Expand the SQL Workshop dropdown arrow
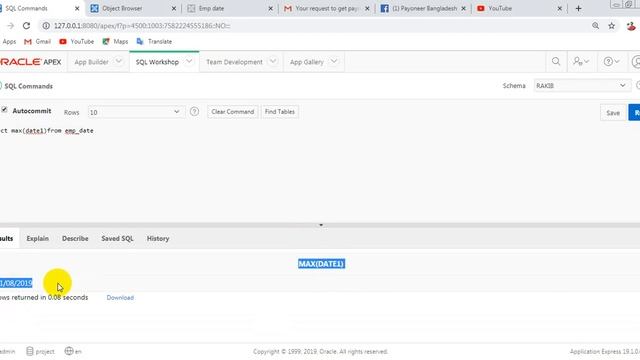The width and height of the screenshot is (640, 360). tap(189, 61)
